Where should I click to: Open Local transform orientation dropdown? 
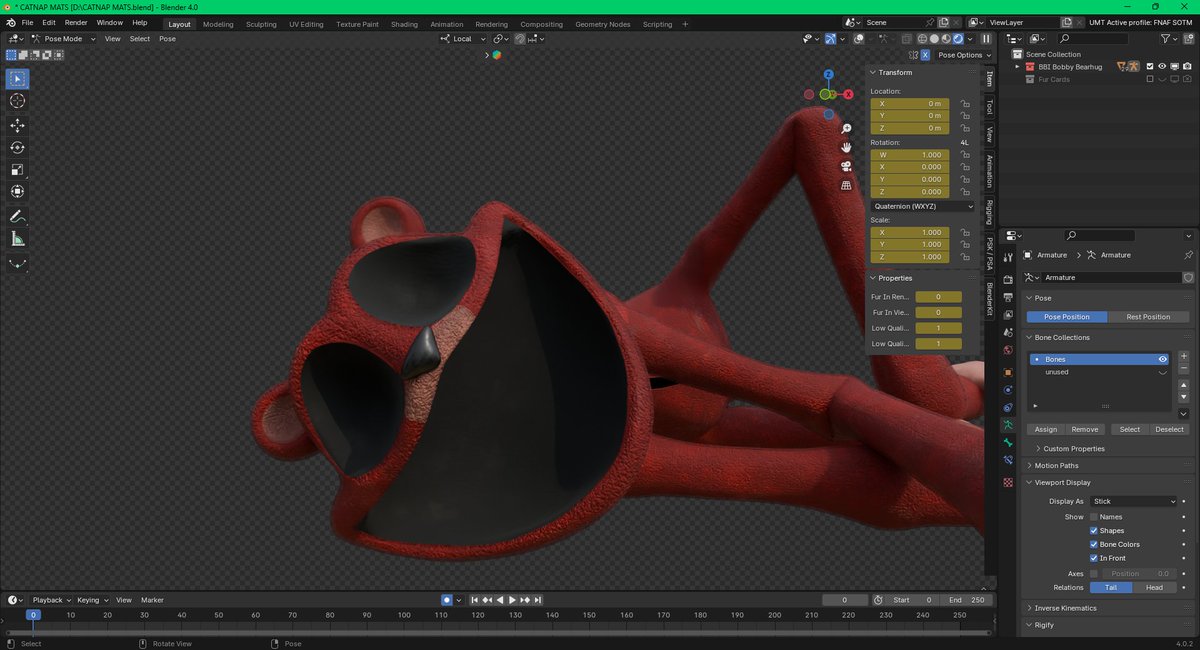pyautogui.click(x=462, y=39)
